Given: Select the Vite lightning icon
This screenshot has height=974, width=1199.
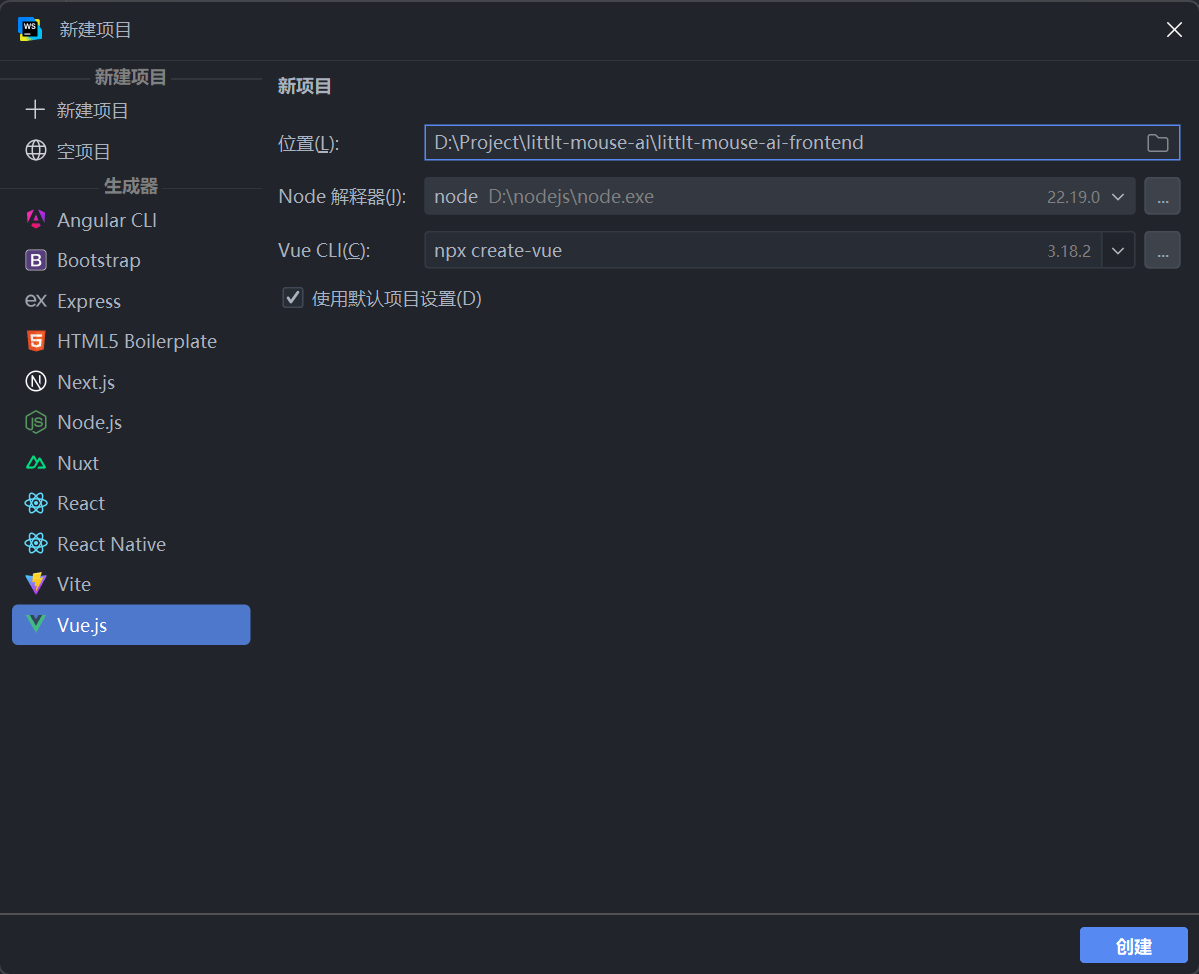Looking at the screenshot, I should click(x=36, y=584).
